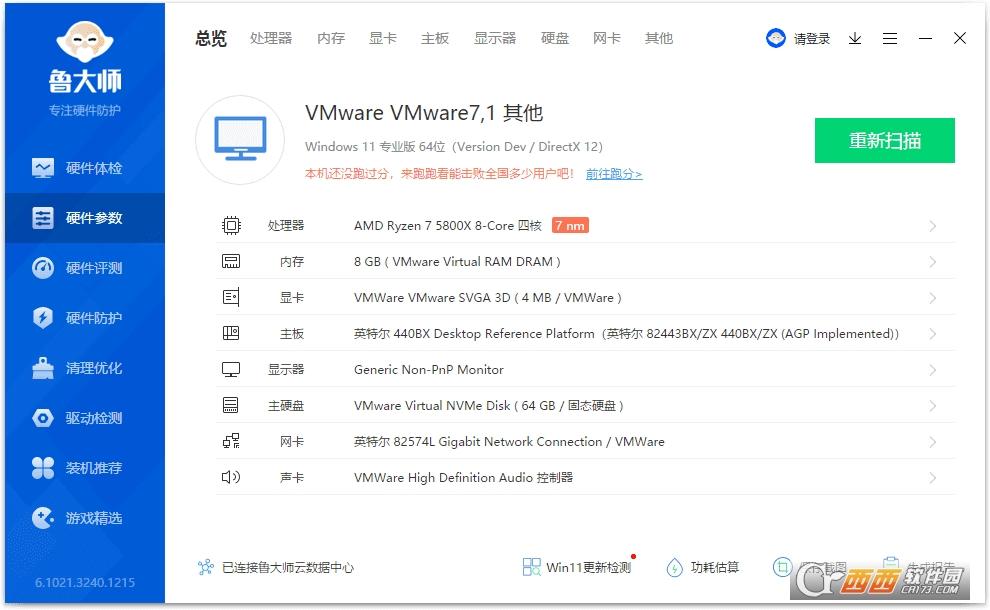Click the 显卡 graphics card icon

pos(231,297)
